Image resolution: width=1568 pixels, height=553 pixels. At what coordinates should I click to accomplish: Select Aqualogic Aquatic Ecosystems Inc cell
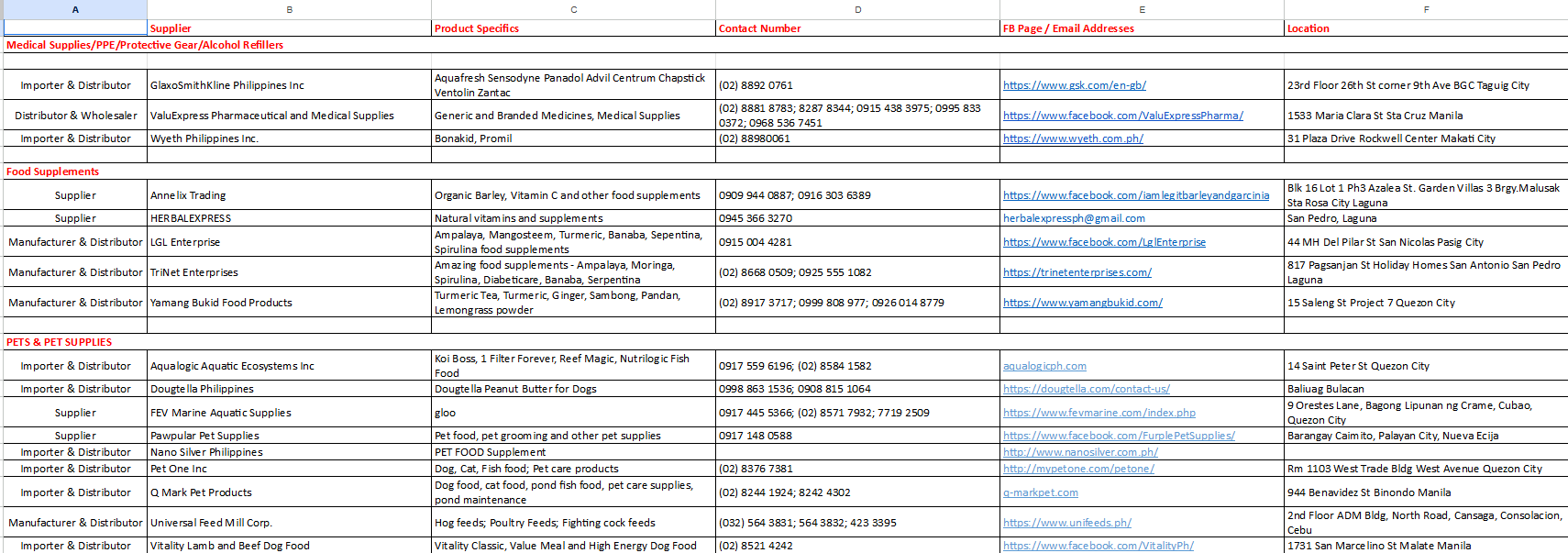[x=289, y=366]
